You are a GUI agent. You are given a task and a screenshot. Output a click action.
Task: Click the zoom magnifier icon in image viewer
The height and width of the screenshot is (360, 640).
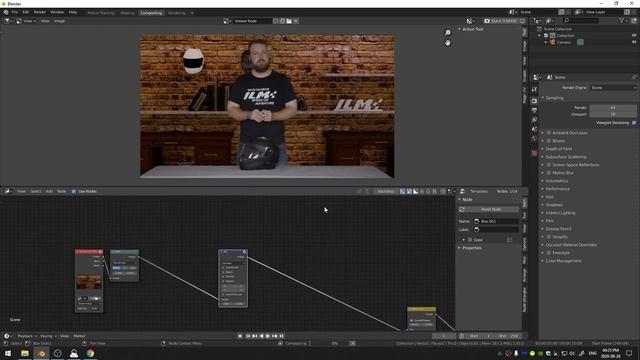point(448,32)
